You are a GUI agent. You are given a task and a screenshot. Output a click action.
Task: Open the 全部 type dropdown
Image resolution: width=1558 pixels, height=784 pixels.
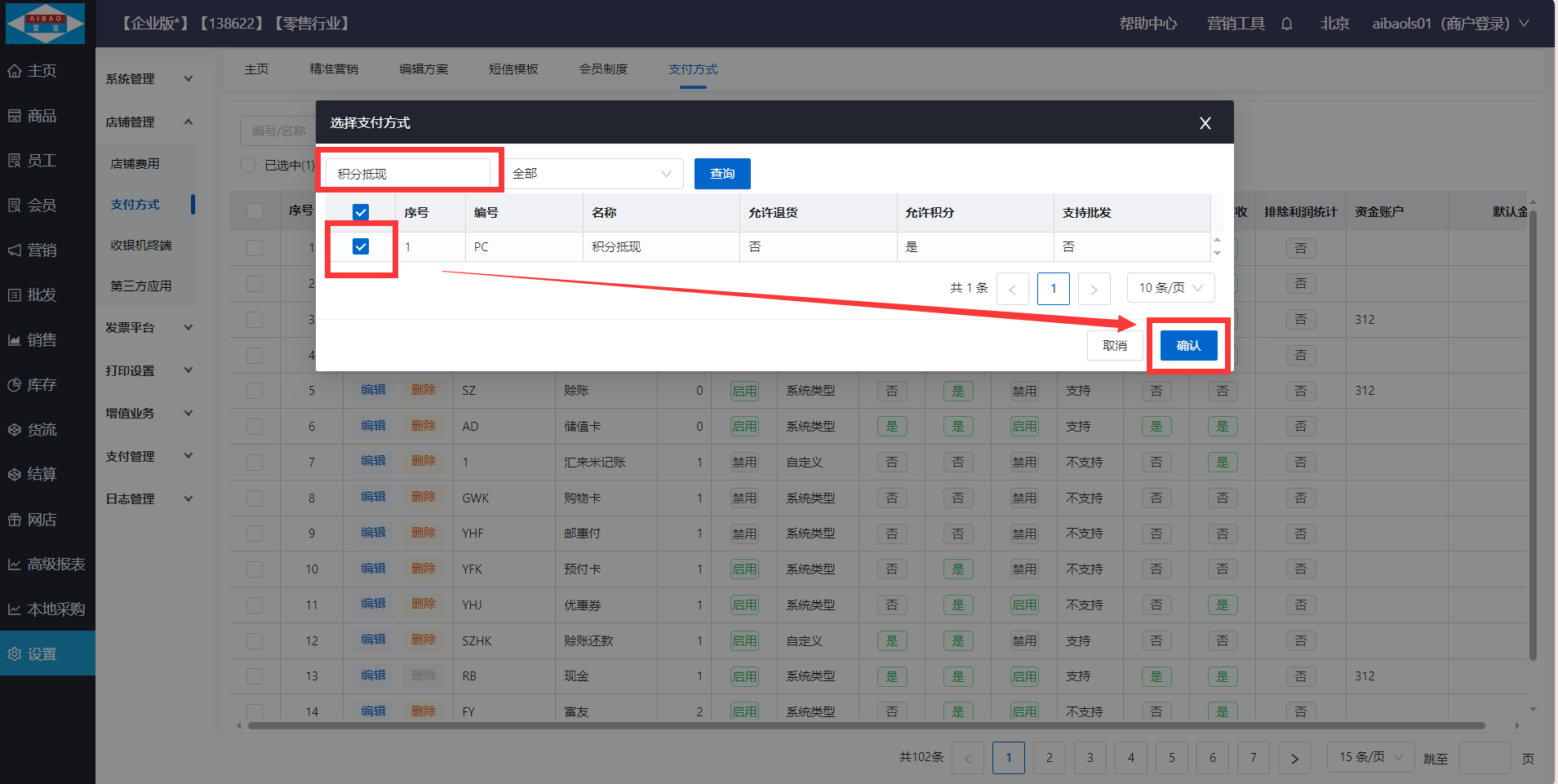point(593,174)
